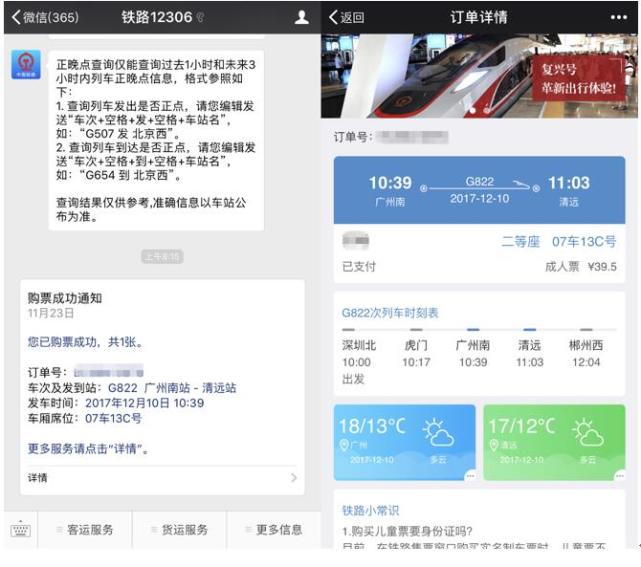The image size is (641, 567).
Task: Tap seat info 07车13C号 in order
Action: tap(584, 242)
